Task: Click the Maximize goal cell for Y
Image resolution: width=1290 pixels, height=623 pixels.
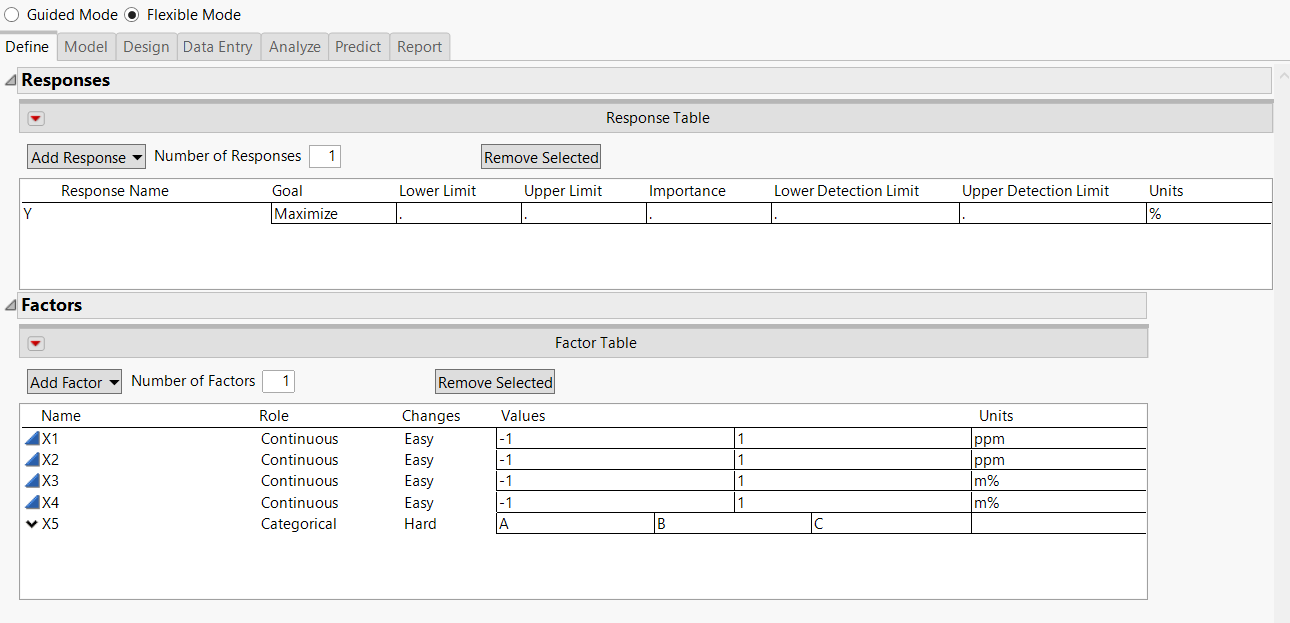Action: pyautogui.click(x=333, y=214)
